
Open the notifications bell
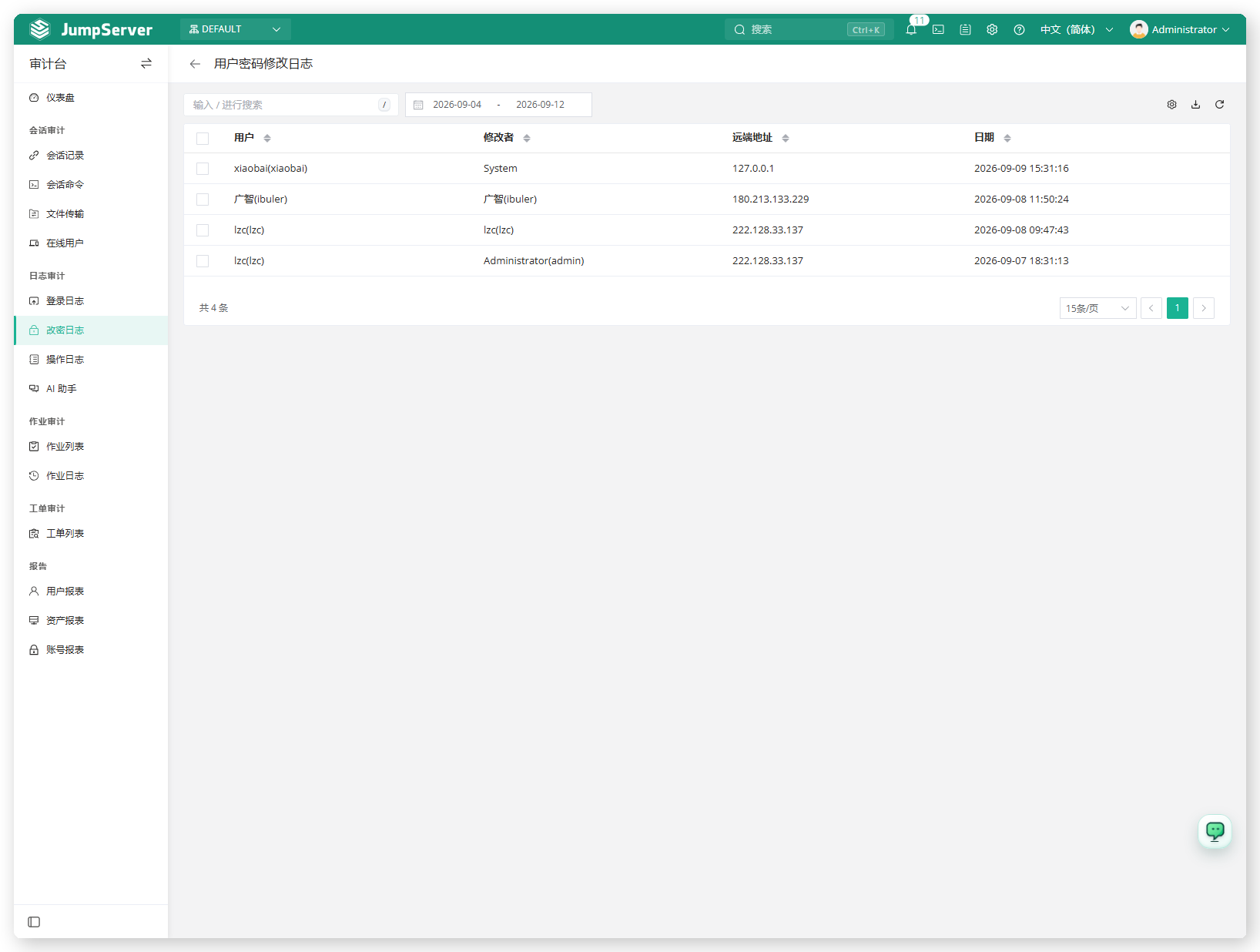(x=911, y=29)
